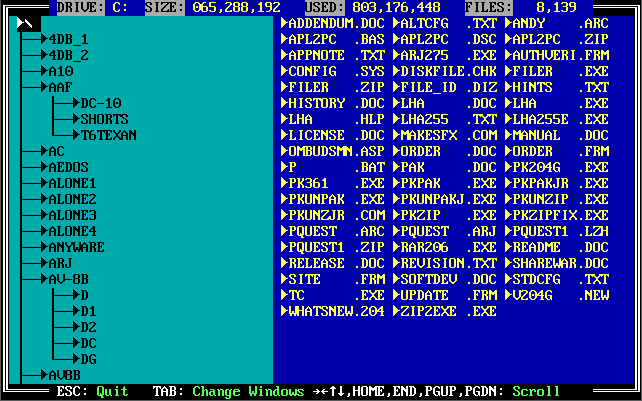
Task: Open the DC-10 subfolder under AAF
Action: 101,103
